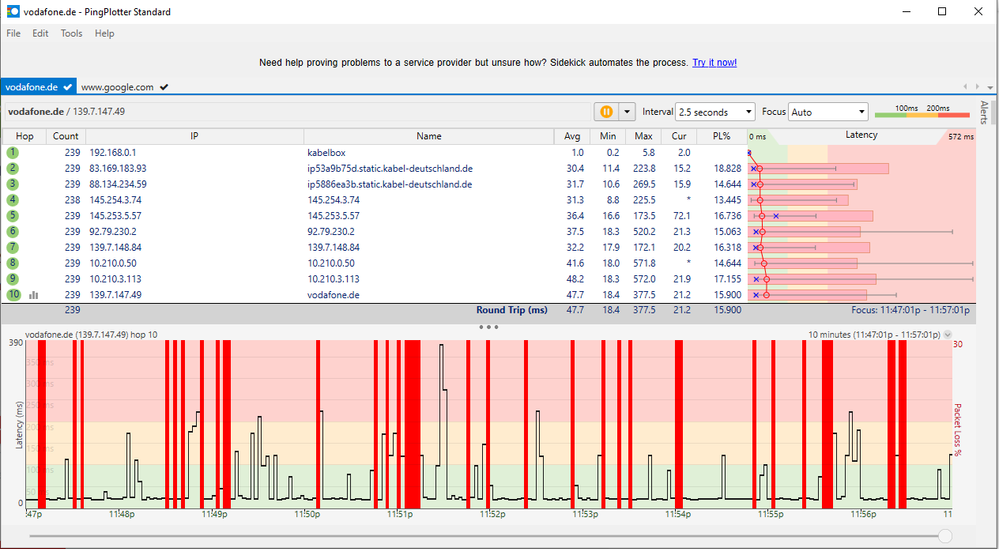The width and height of the screenshot is (999, 549).
Task: Select hop 3 green circle icon
Action: (x=13, y=184)
